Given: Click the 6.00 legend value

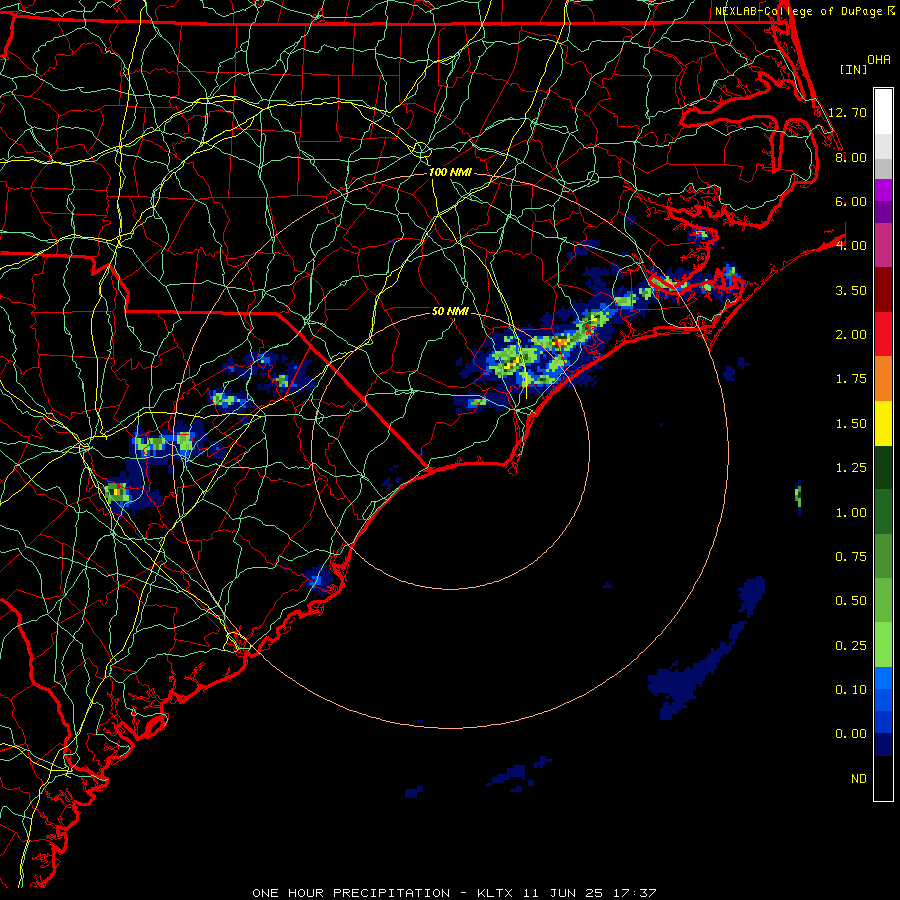Looking at the screenshot, I should [x=851, y=201].
